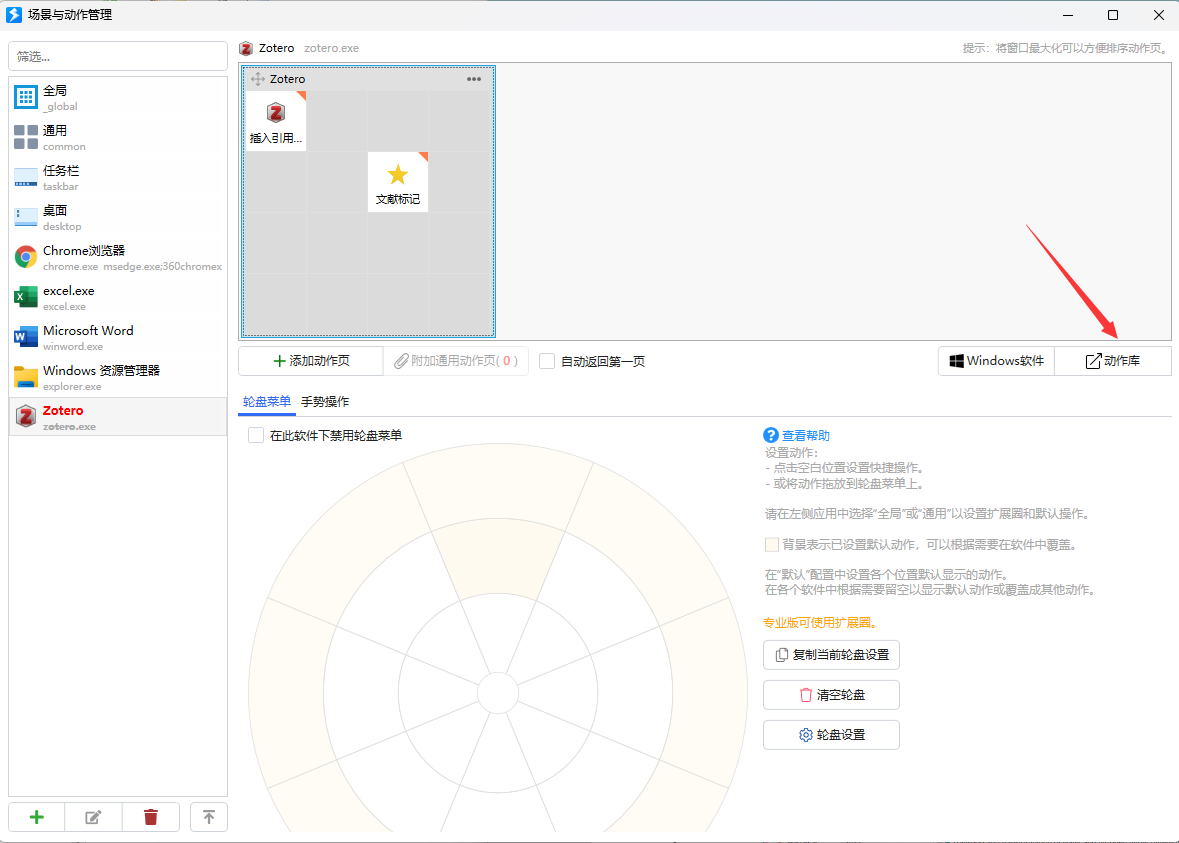Select the 通用 common scene icon

[x=26, y=138]
